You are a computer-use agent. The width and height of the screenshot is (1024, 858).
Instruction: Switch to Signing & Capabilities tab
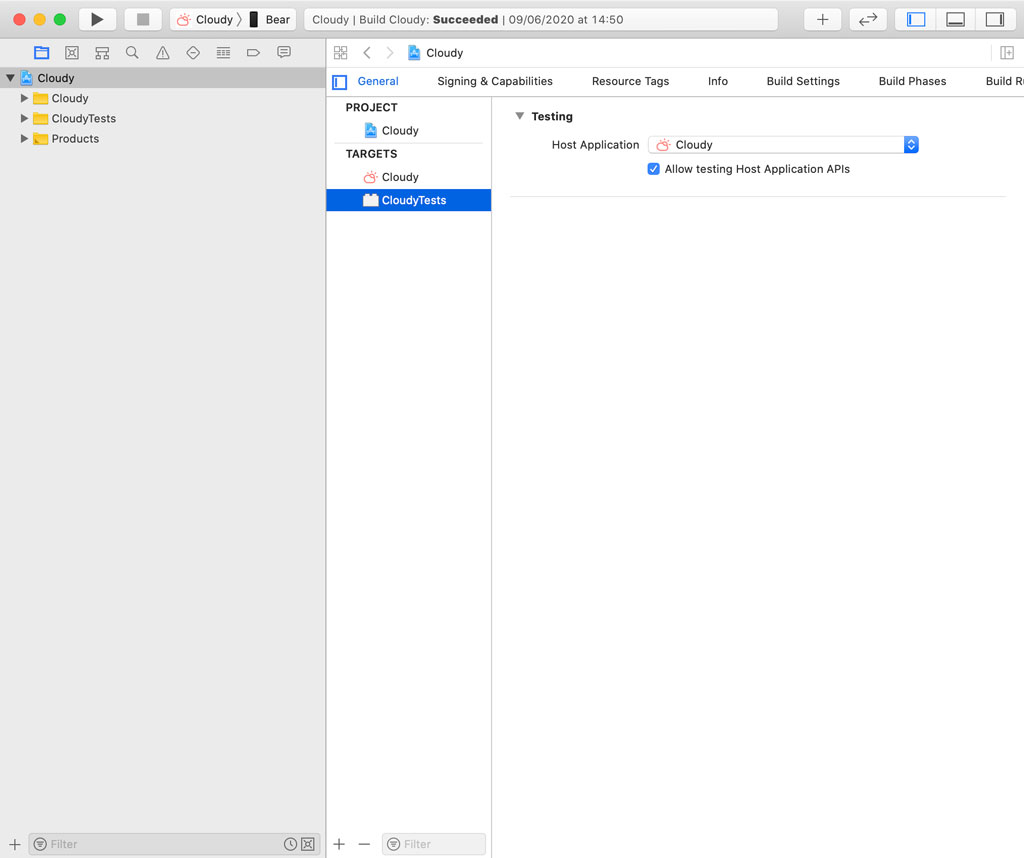(x=494, y=81)
